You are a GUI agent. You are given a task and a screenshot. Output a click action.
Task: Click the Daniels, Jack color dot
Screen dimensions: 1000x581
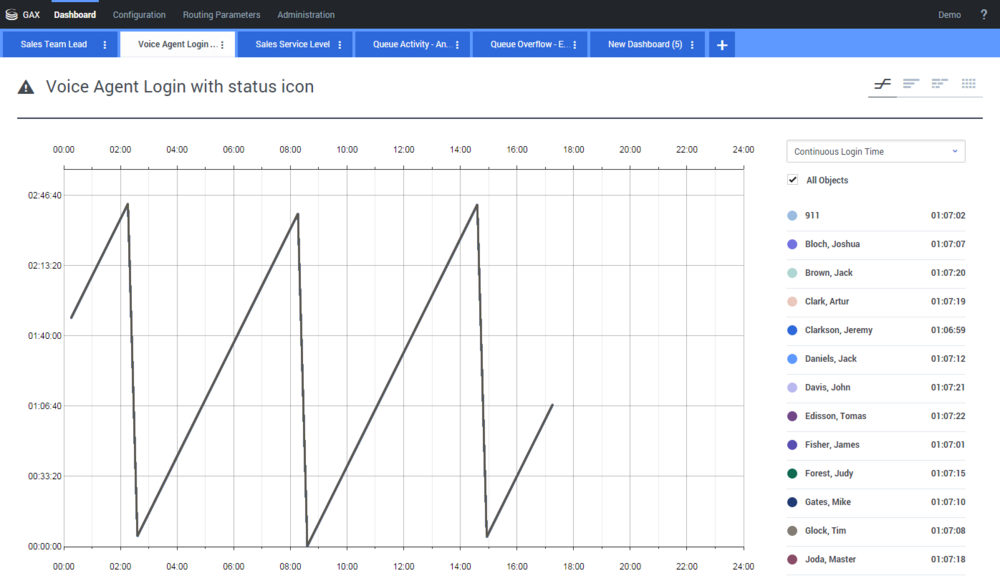792,359
